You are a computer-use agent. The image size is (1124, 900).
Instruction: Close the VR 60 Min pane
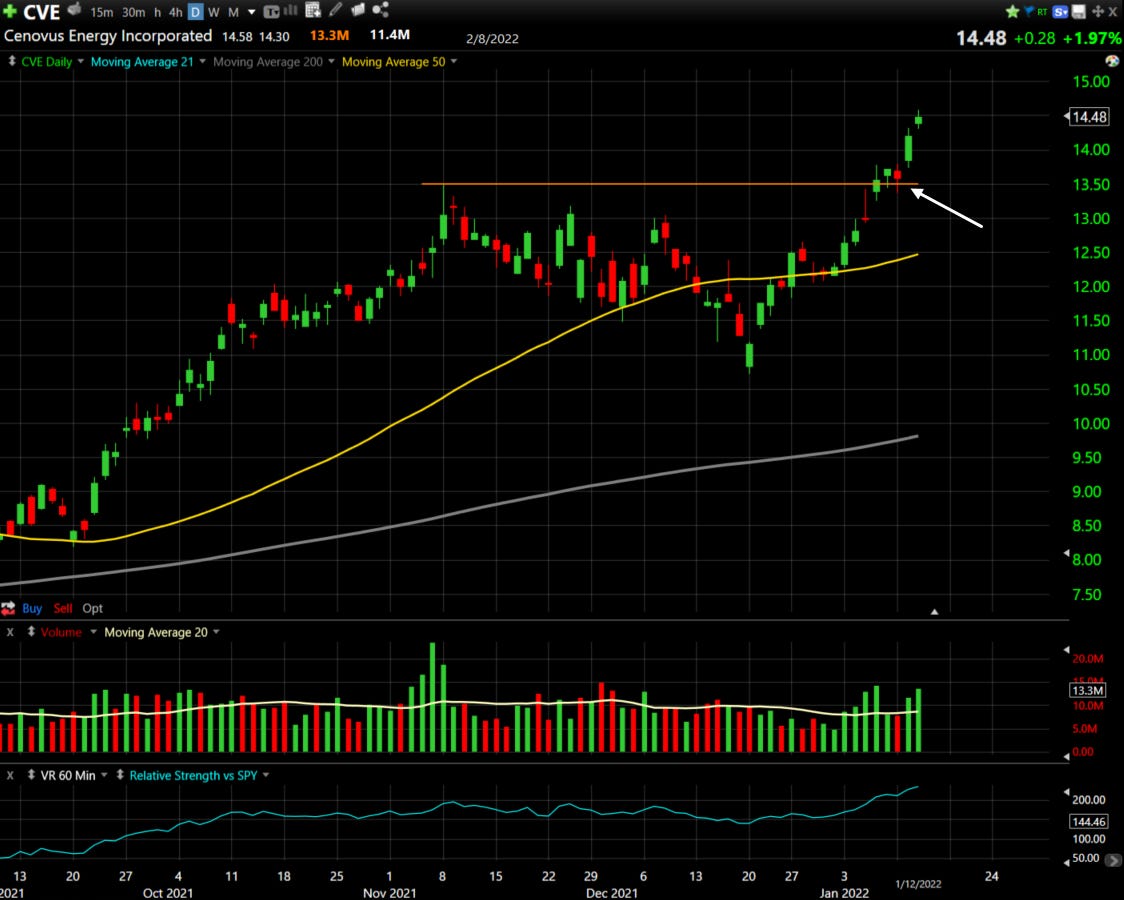coord(10,775)
